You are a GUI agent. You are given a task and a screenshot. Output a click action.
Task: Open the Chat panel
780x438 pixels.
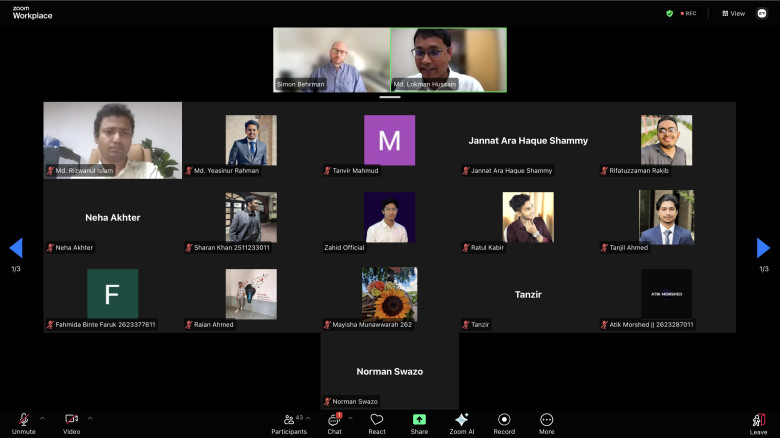[x=335, y=424]
